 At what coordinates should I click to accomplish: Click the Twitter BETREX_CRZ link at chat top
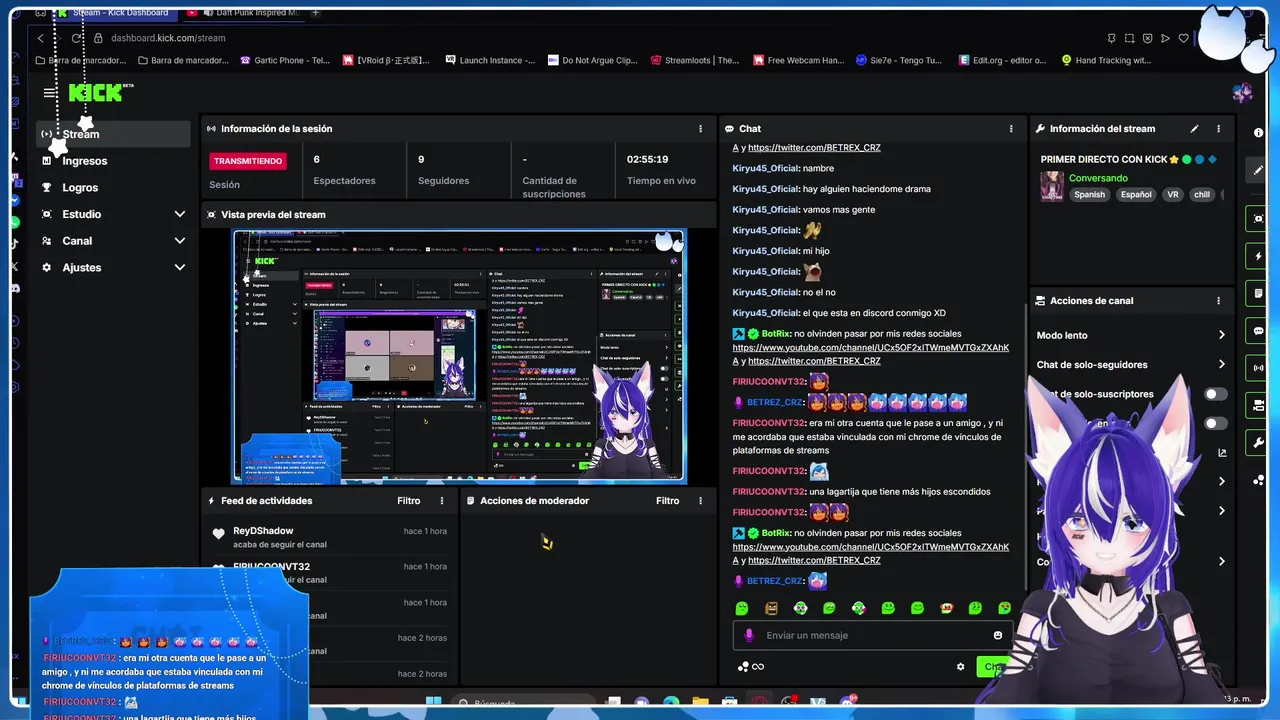click(x=814, y=148)
